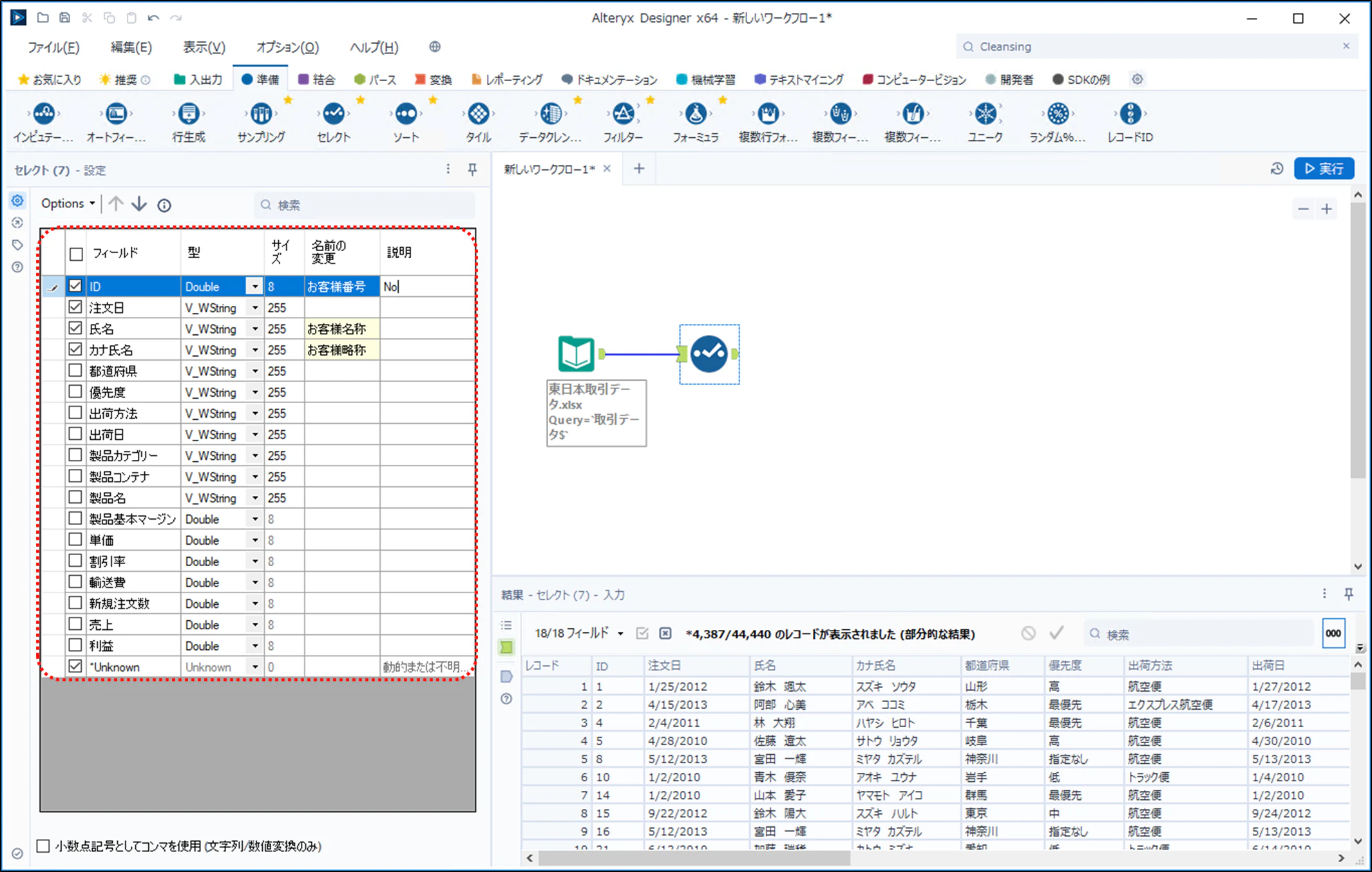Switch to the レポーティング tool category tab

click(x=507, y=79)
